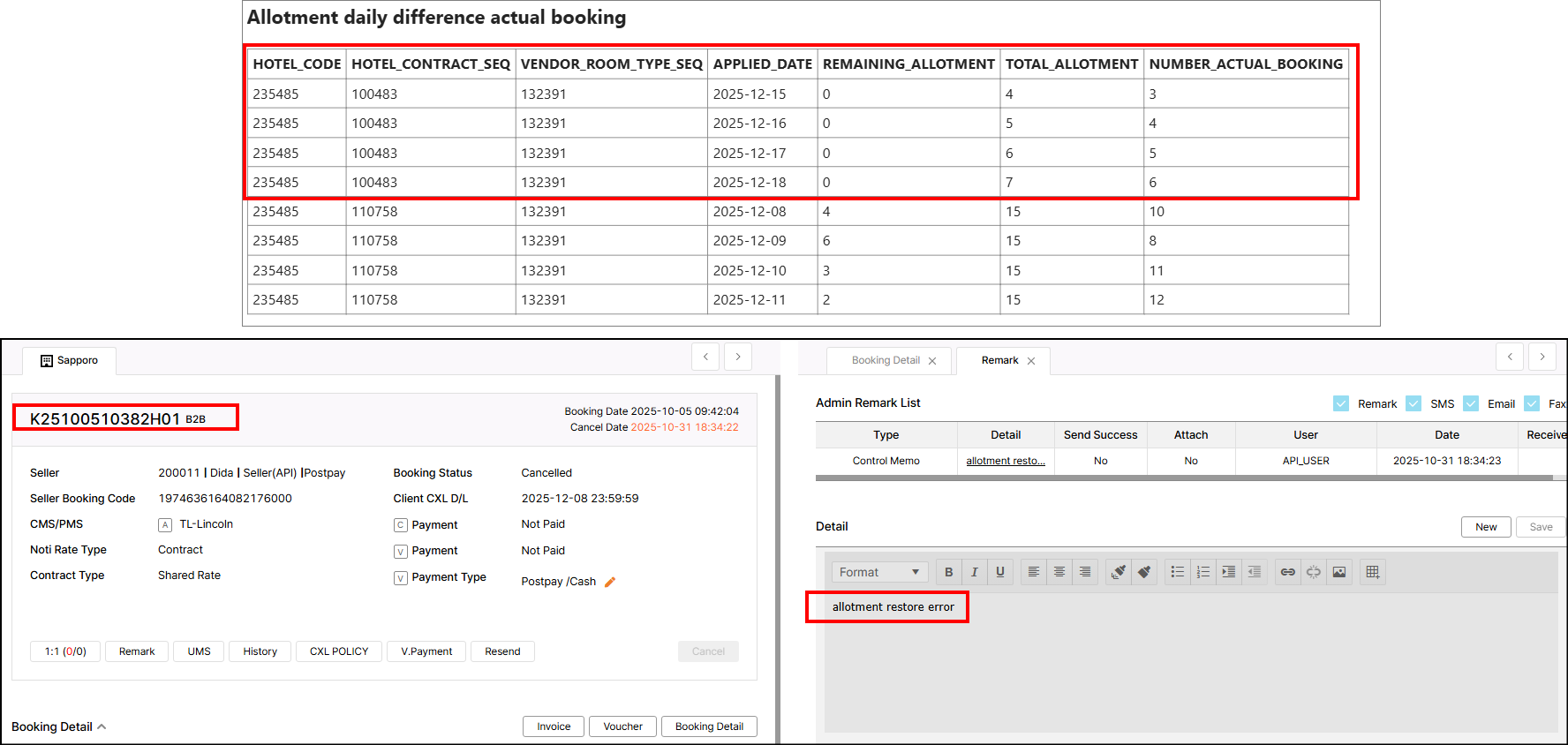Insert a table into the remark
Screen dimensions: 1568x745
[1372, 572]
